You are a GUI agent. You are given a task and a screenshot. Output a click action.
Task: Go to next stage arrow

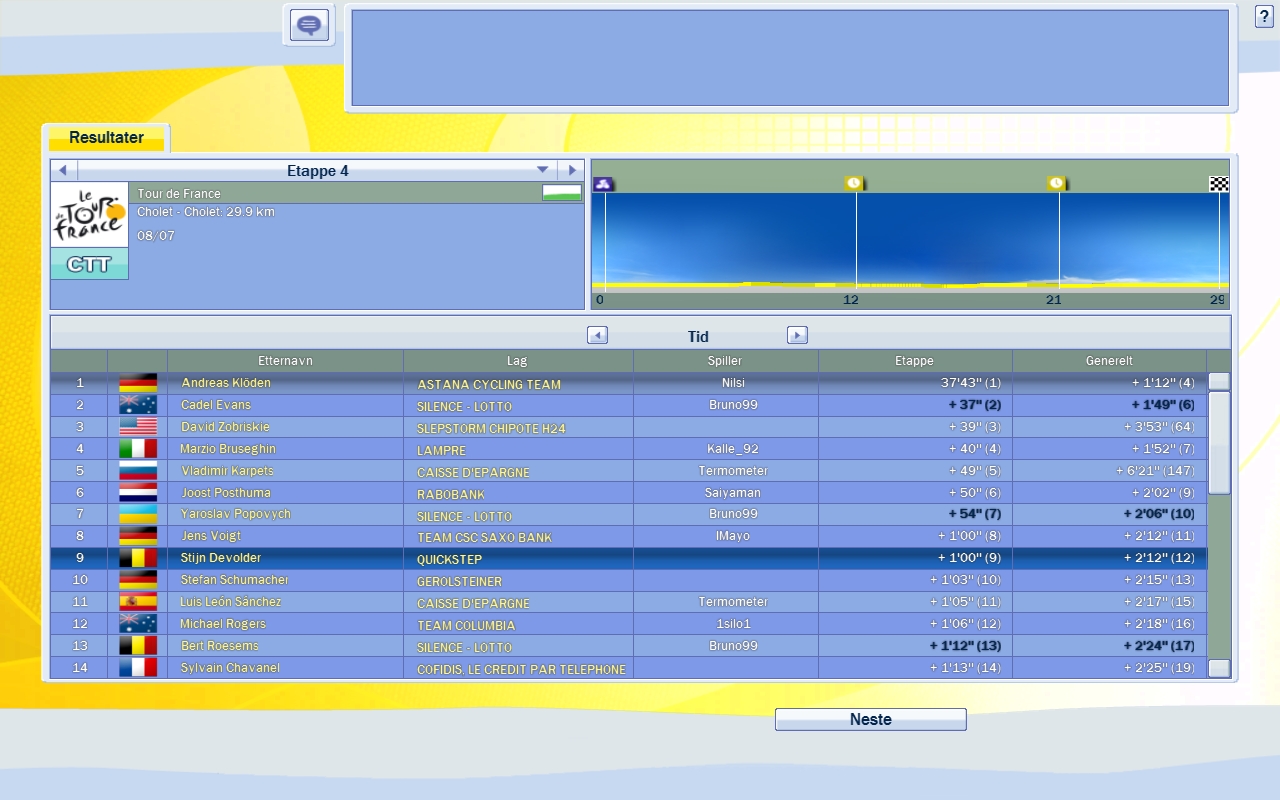[572, 170]
